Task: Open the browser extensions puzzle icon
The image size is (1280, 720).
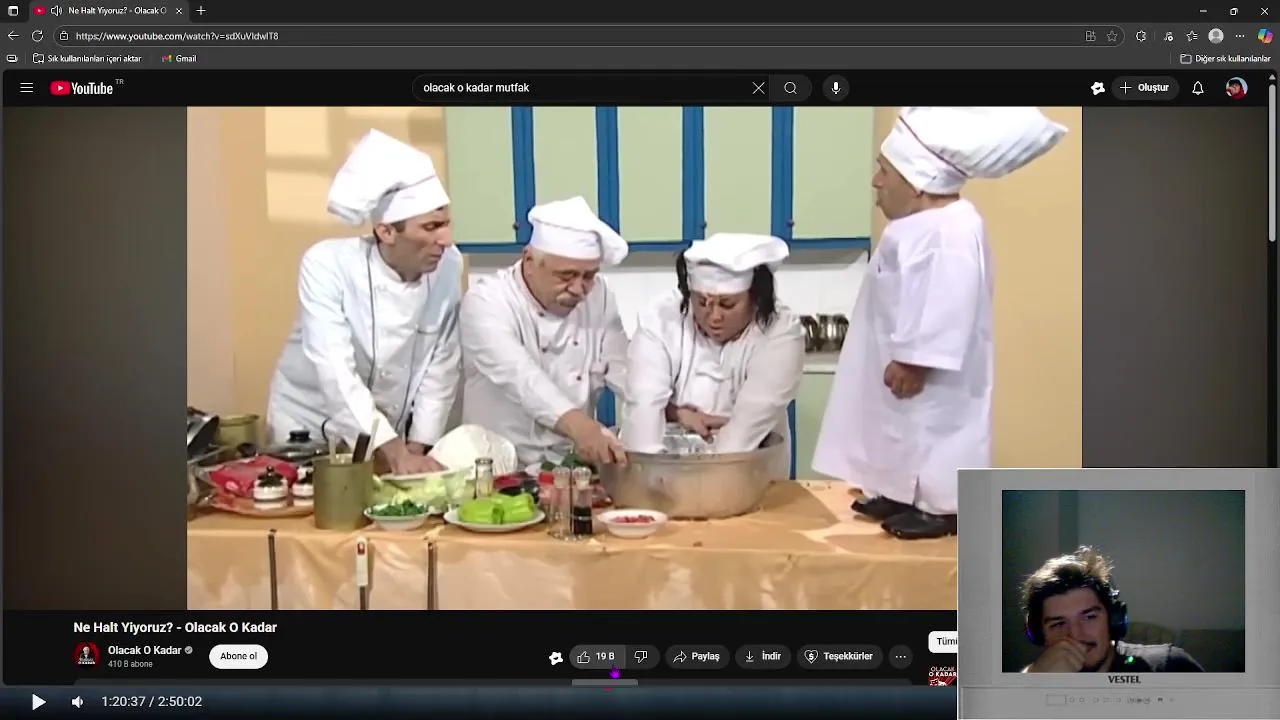Action: (1141, 36)
